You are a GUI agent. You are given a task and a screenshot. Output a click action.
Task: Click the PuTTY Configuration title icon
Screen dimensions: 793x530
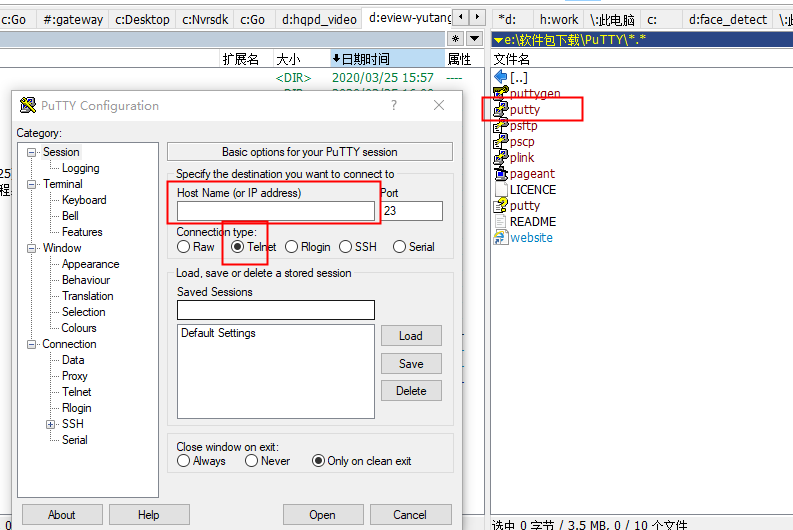pyautogui.click(x=28, y=105)
